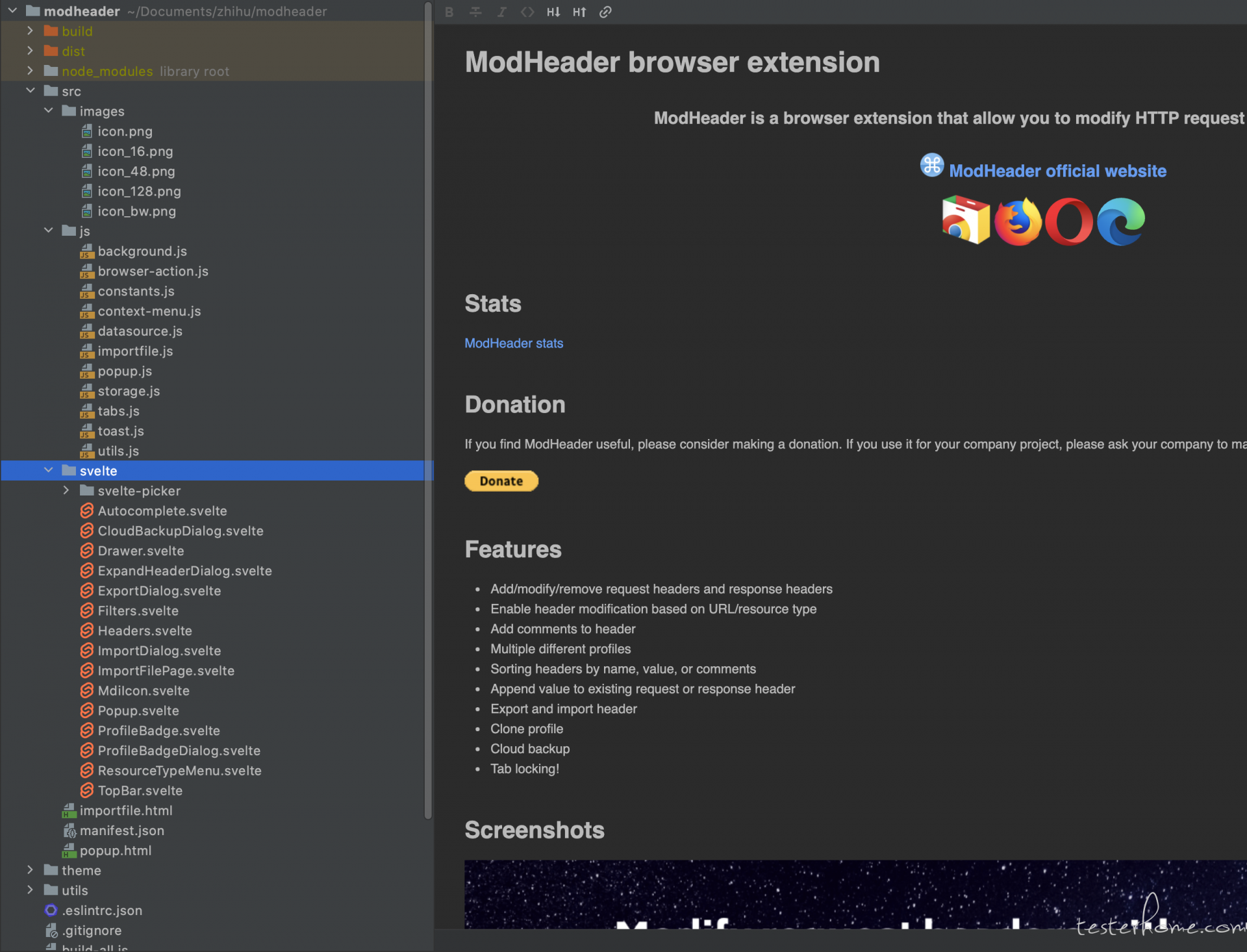This screenshot has height=952, width=1247.
Task: Click project tree vertical scrollbar
Action: 427,410
